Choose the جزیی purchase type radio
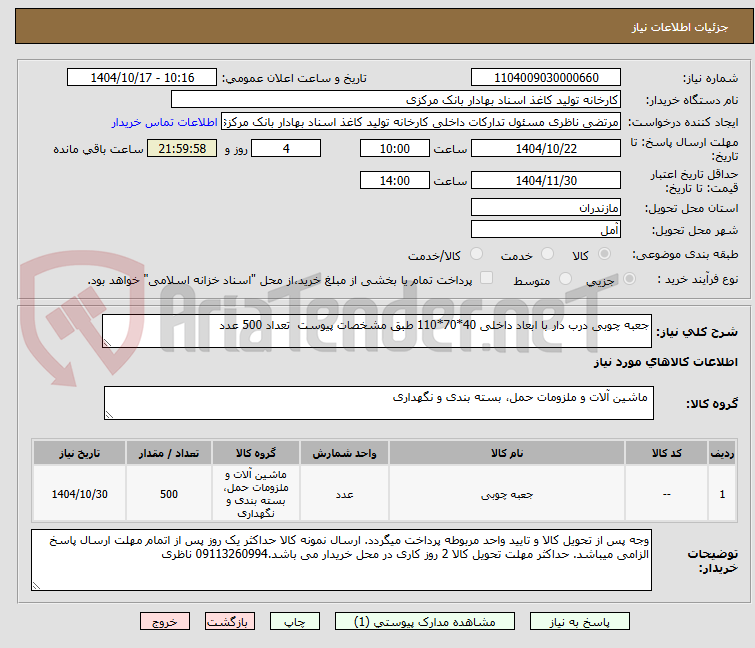 click(x=629, y=279)
